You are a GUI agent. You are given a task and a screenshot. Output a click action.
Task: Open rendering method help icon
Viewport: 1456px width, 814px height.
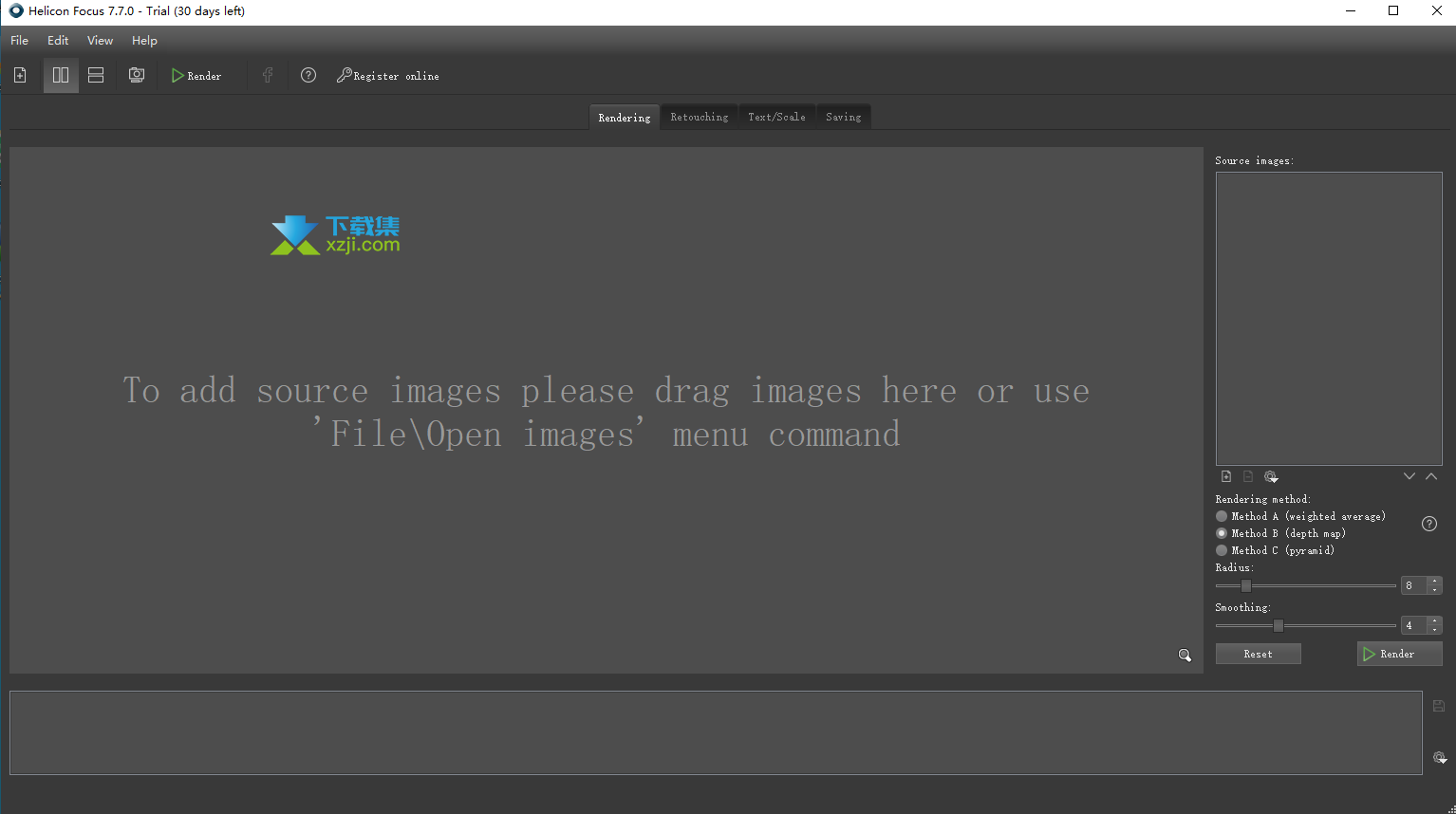[1429, 524]
